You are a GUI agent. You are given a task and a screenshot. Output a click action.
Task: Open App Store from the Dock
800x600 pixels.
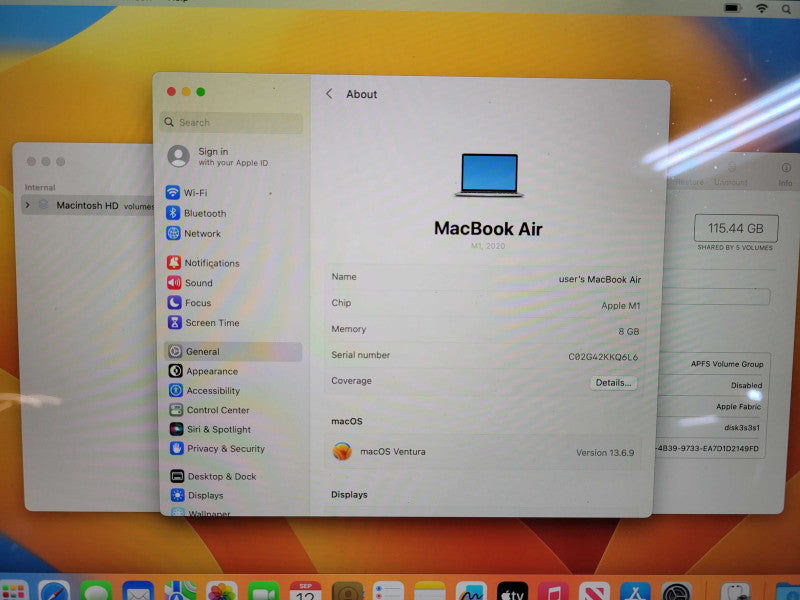635,592
